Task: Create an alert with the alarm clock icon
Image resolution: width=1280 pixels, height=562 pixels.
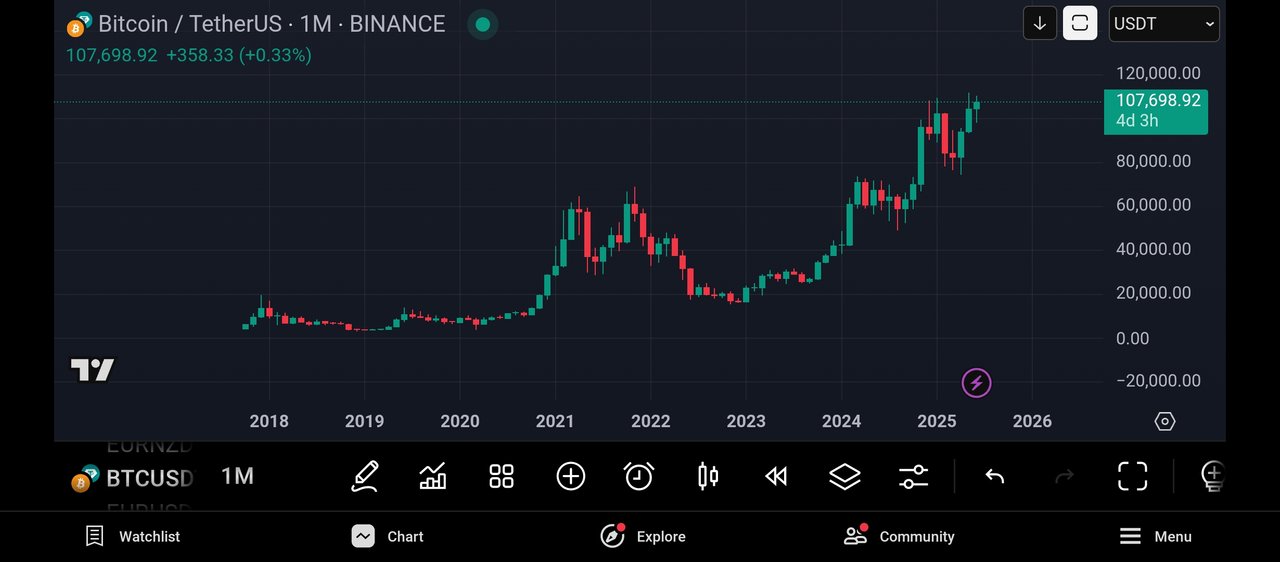Action: (x=638, y=476)
